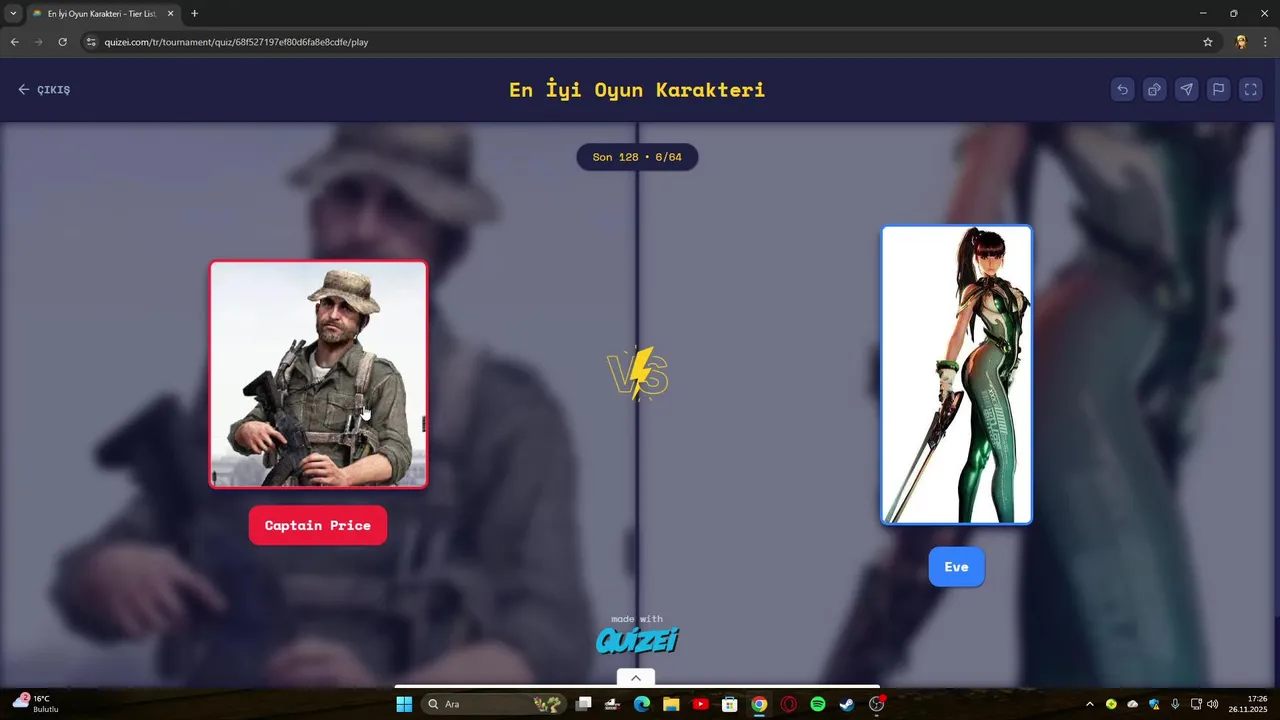The height and width of the screenshot is (720, 1280).
Task: Open Task View on the taskbar
Action: pos(584,704)
